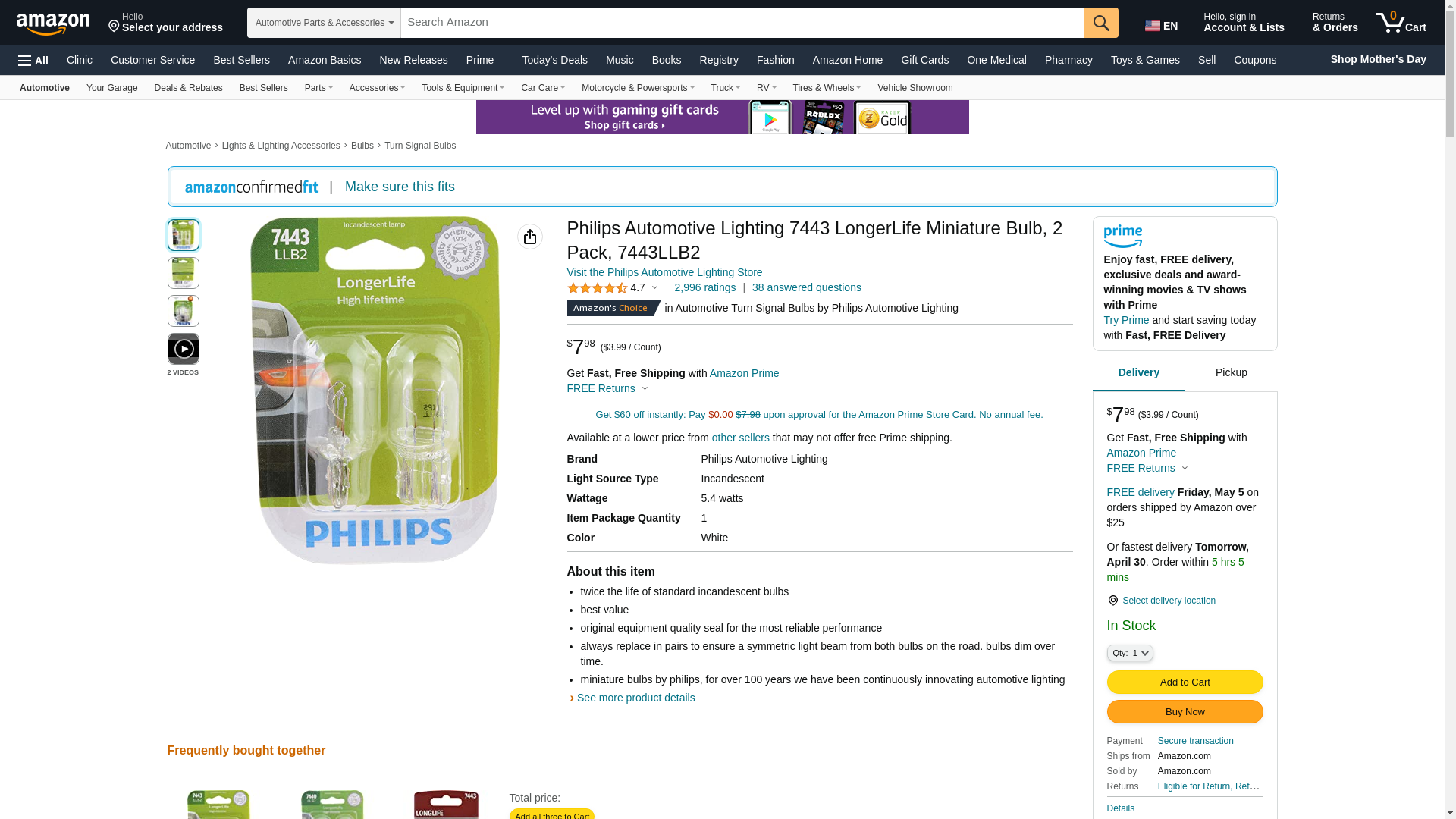This screenshot has width=1456, height=819.
Task: Open Automotive Parts & Accessories search dropdown
Action: [x=324, y=23]
